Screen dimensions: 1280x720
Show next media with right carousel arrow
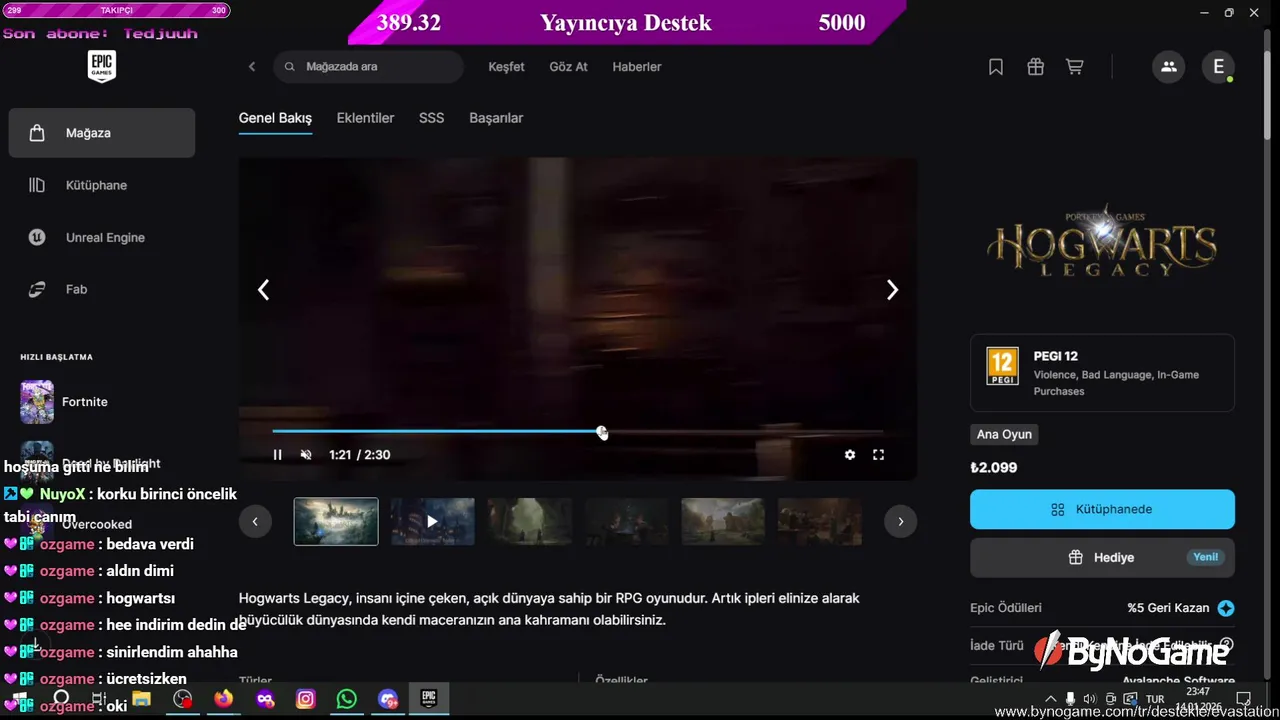pyautogui.click(x=892, y=290)
